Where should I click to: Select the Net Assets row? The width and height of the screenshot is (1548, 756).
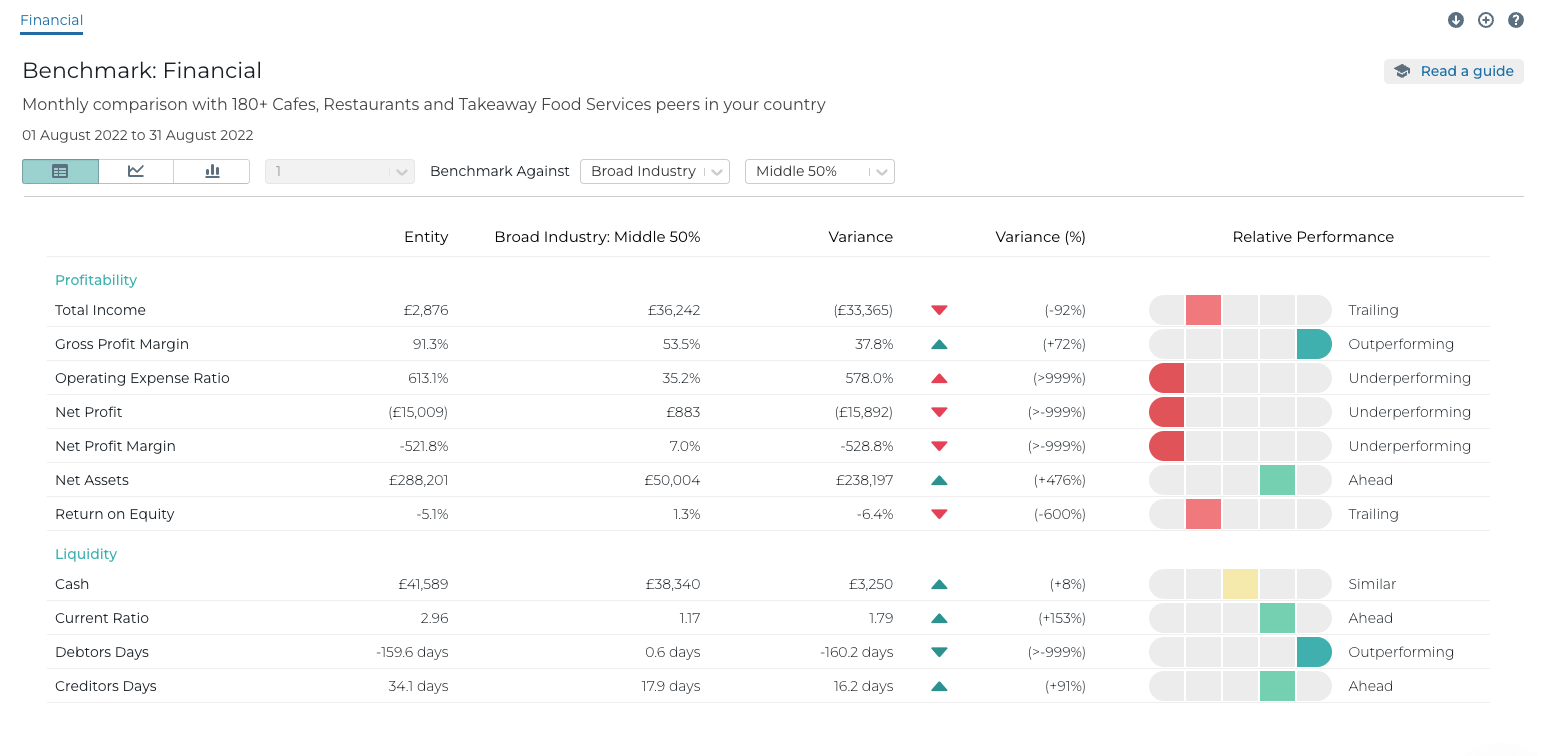92,480
